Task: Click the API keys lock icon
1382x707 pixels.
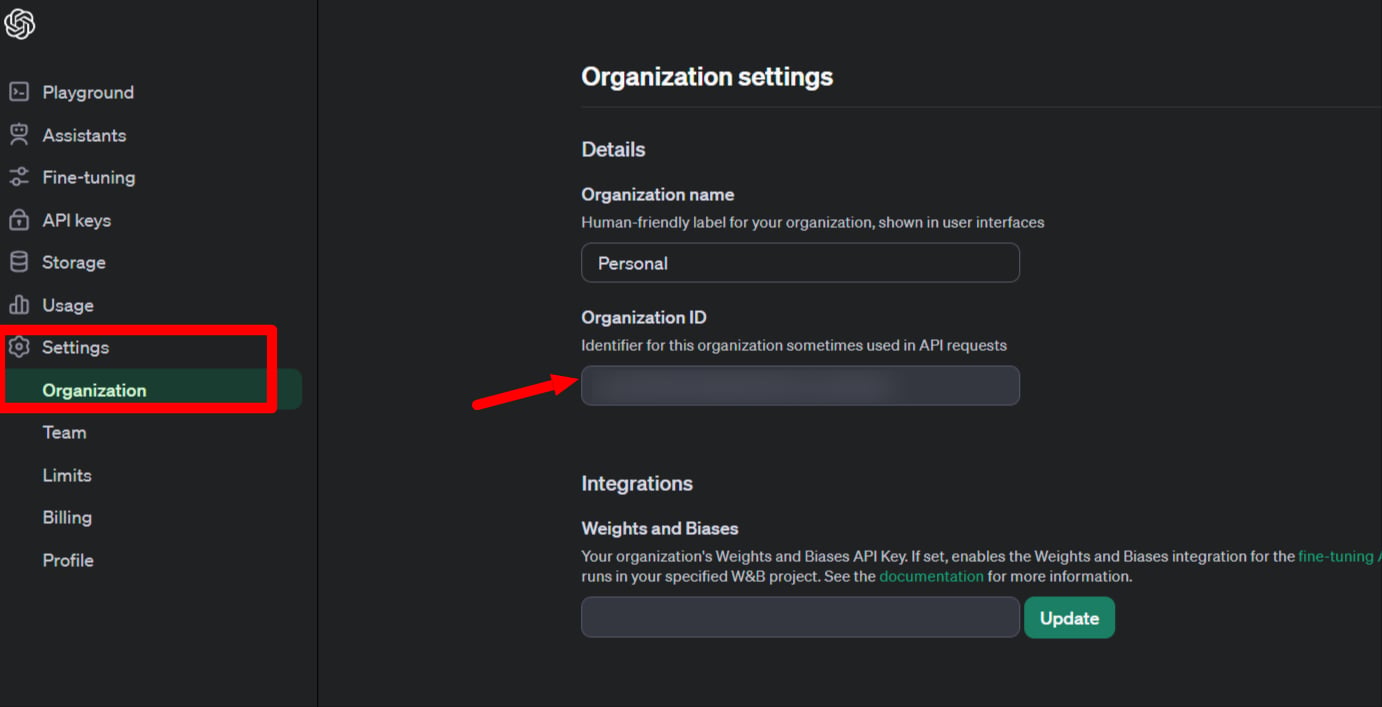Action: 19,220
